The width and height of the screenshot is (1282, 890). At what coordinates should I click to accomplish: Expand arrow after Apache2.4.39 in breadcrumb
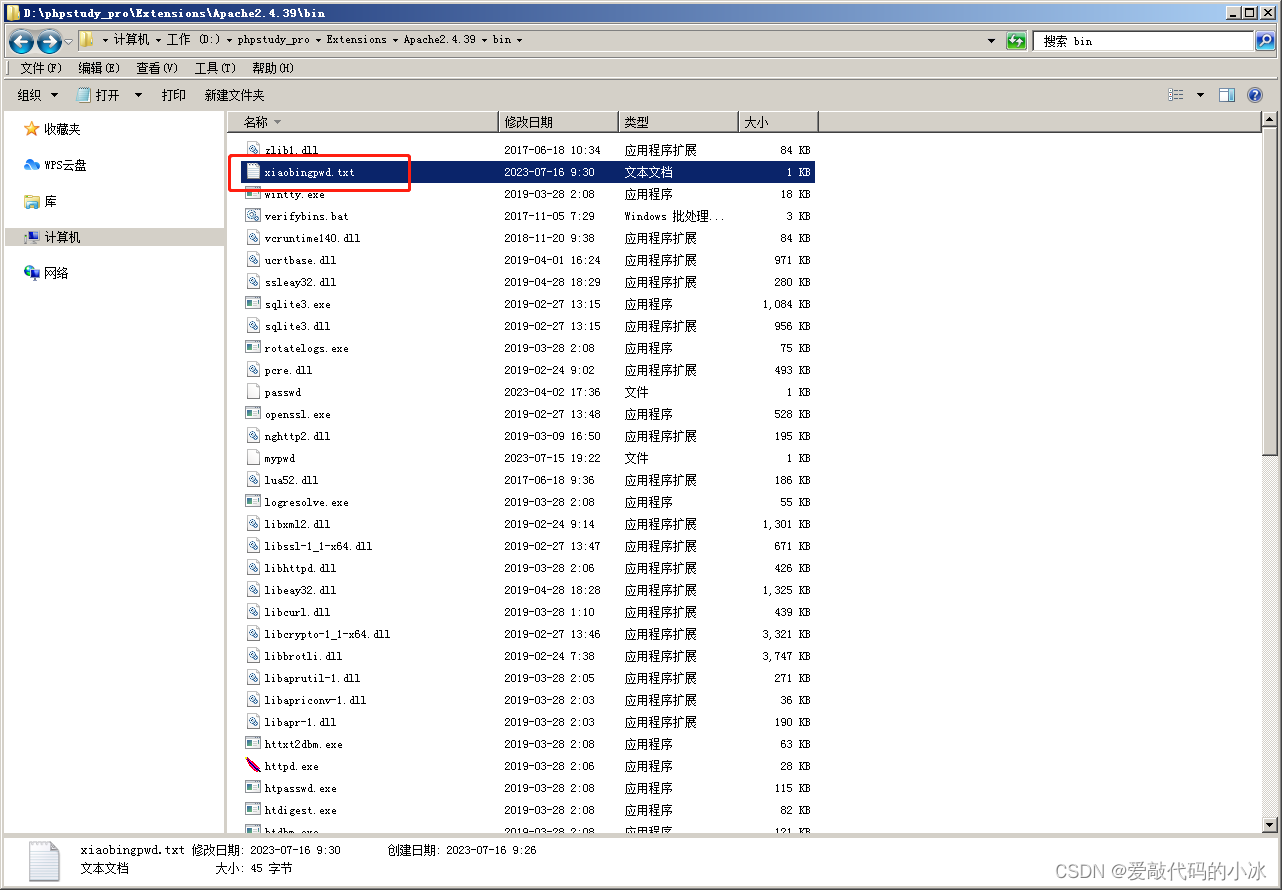(484, 40)
